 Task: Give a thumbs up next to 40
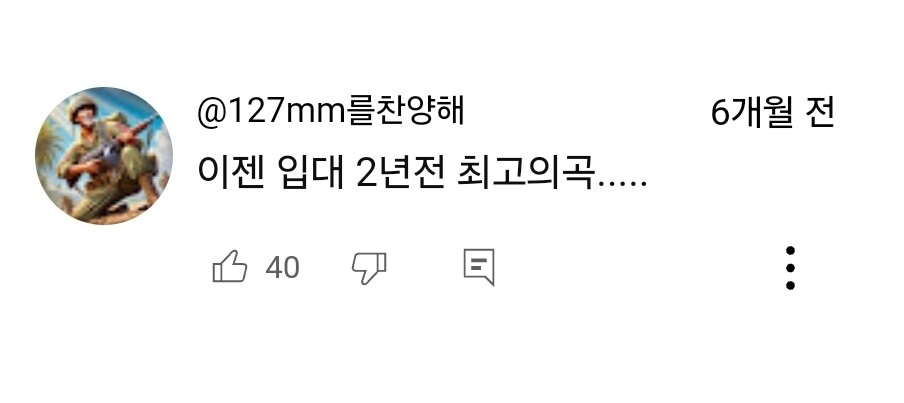click(x=229, y=266)
